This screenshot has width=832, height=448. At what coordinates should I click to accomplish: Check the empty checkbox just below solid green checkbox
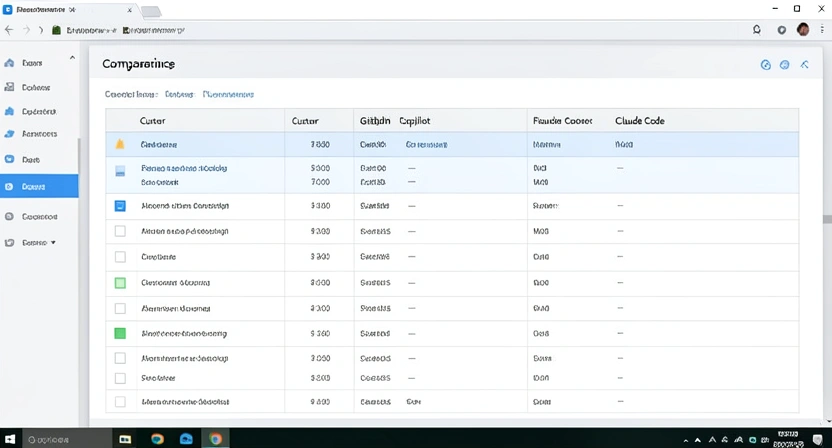(x=120, y=358)
